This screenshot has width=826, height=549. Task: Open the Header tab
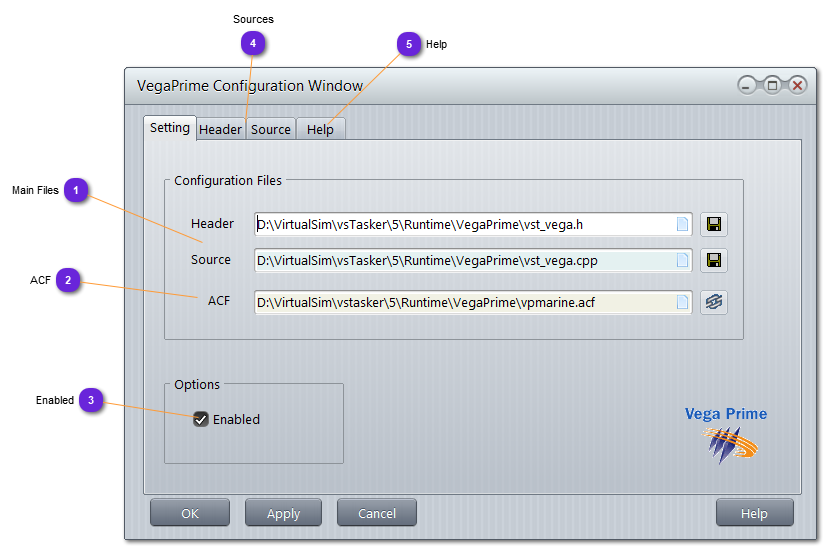220,130
